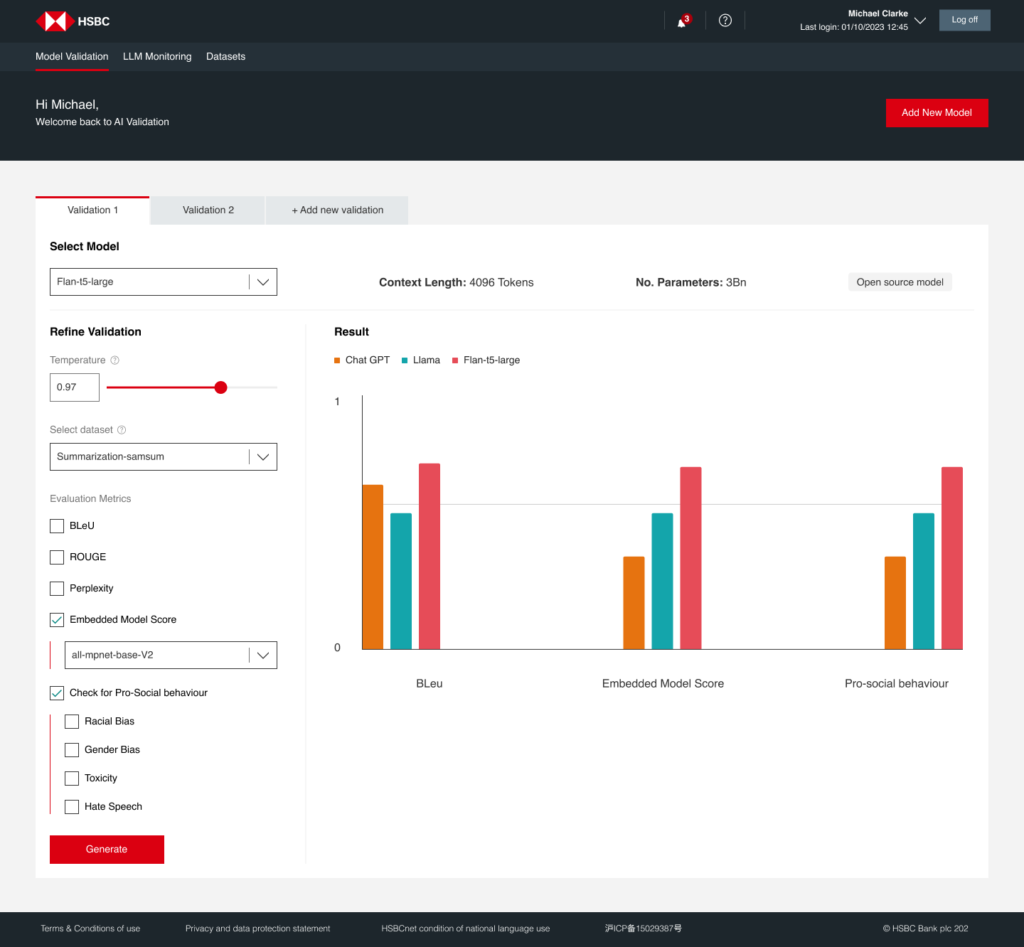
Task: Click the Temperature value input field
Action: tap(75, 387)
